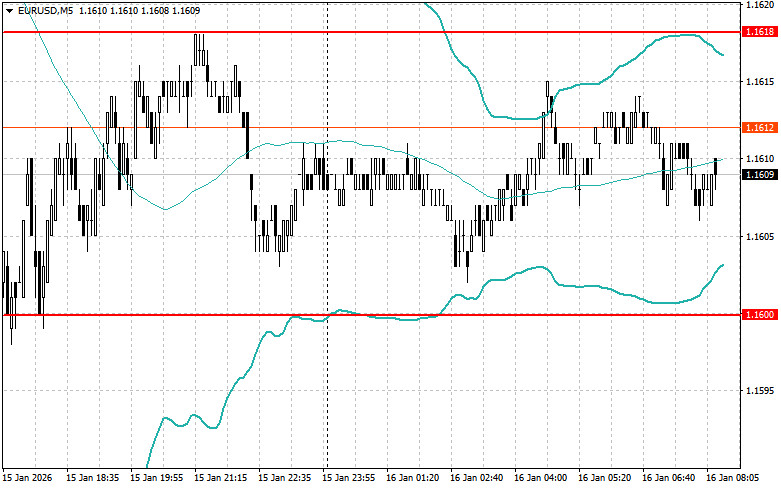The height and width of the screenshot is (489, 781).
Task: Select the 15 Jan 23:55 time label
Action: click(x=349, y=478)
